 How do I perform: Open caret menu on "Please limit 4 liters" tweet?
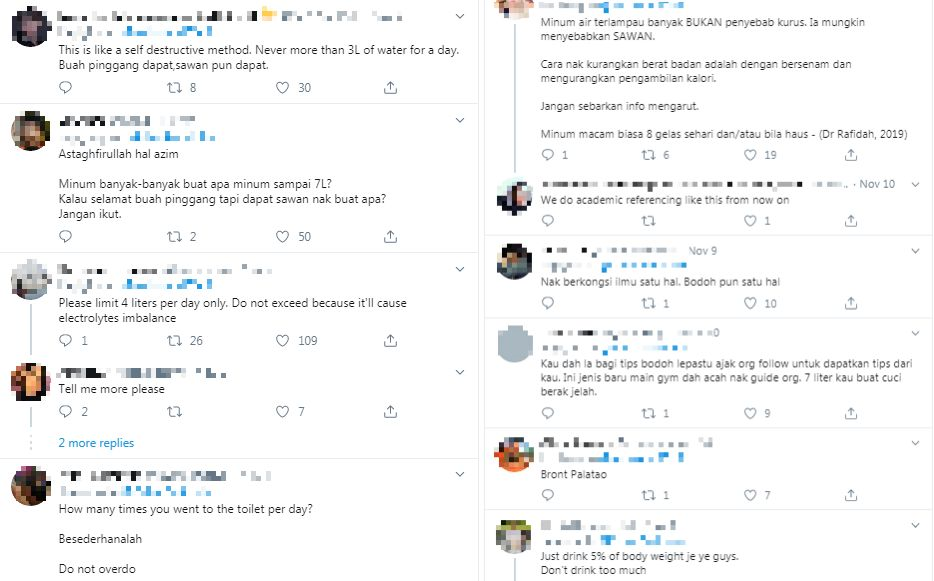pyautogui.click(x=460, y=270)
